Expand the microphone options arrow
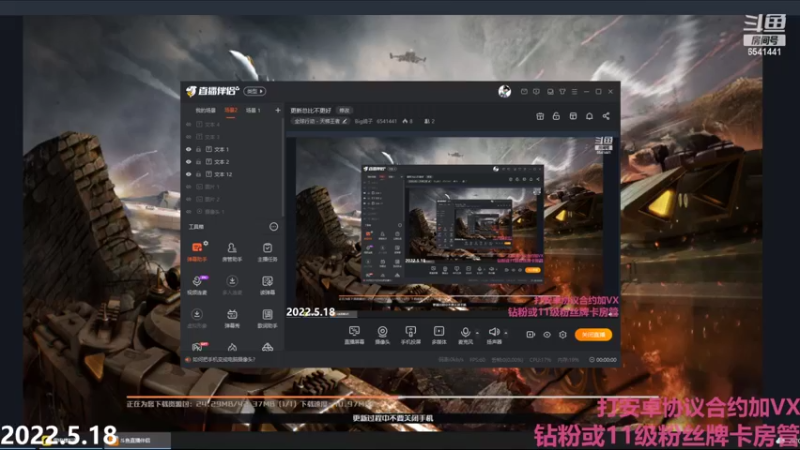800x450 pixels. (x=477, y=333)
